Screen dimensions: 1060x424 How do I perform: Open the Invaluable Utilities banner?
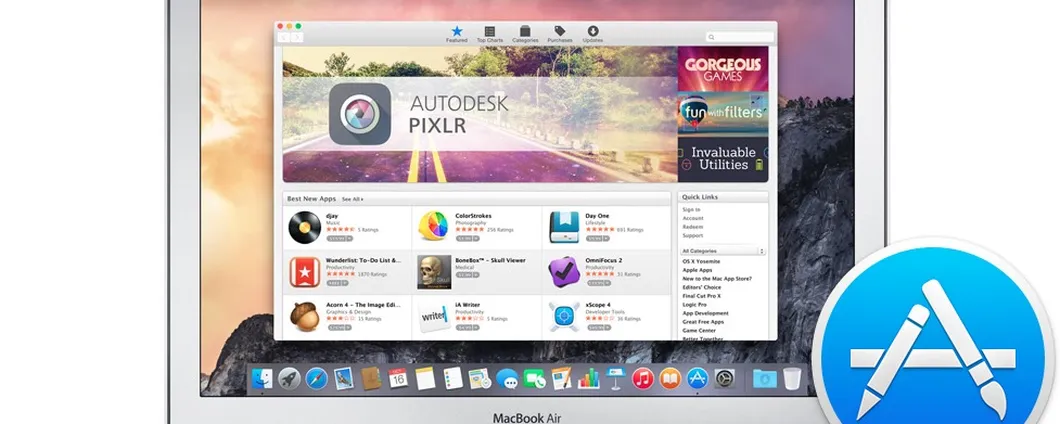(723, 160)
